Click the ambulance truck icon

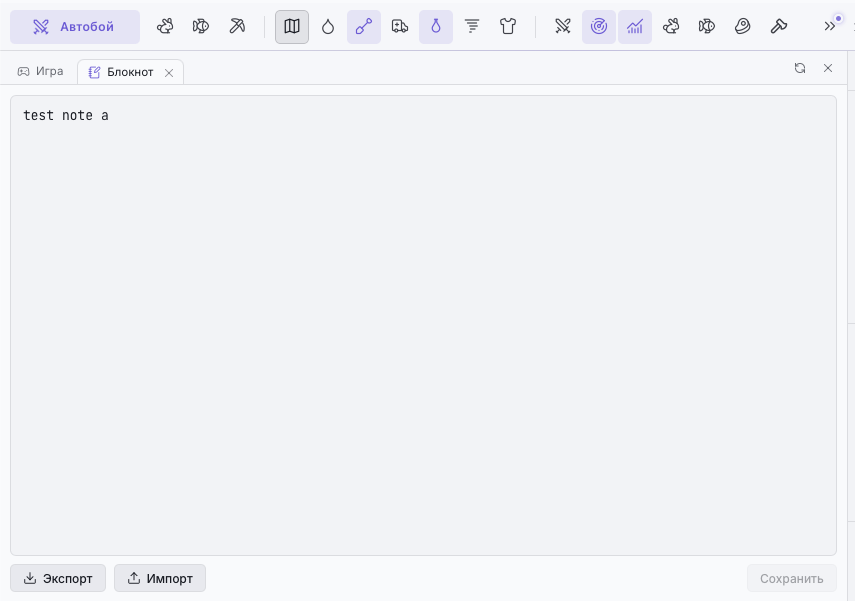(x=400, y=27)
